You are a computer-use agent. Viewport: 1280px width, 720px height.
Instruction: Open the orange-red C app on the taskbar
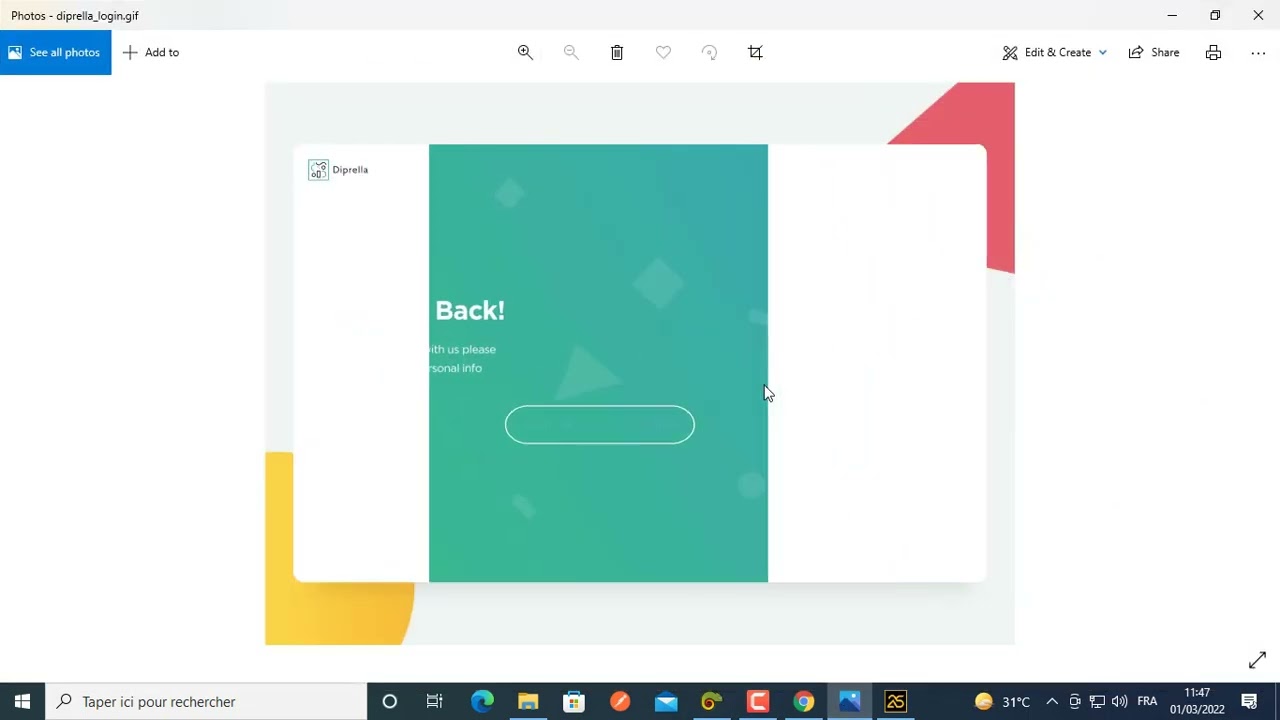click(x=758, y=701)
